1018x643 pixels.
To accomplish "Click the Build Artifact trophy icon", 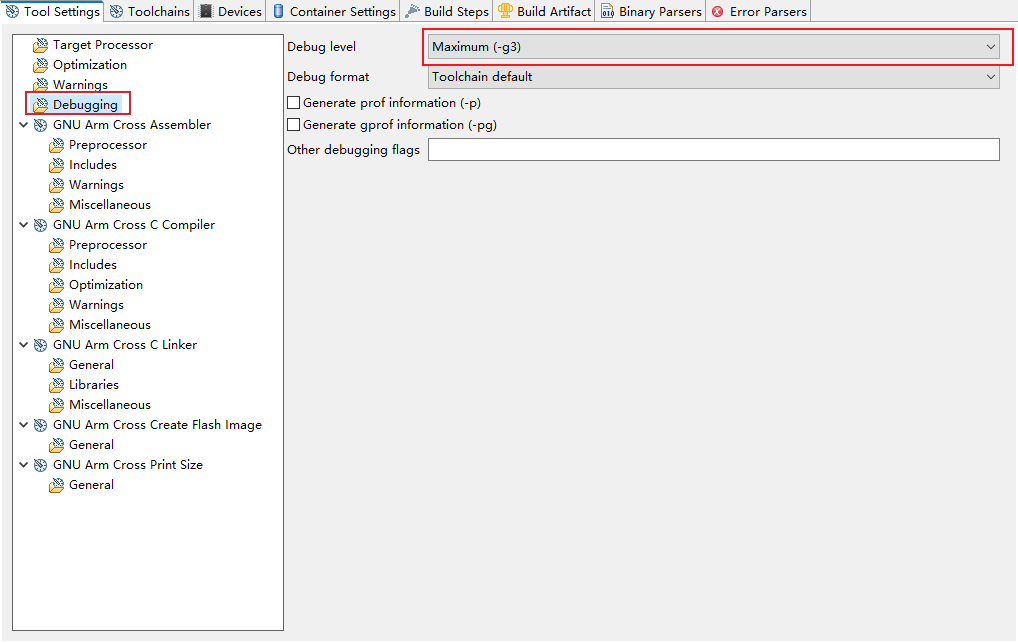I will tap(505, 11).
